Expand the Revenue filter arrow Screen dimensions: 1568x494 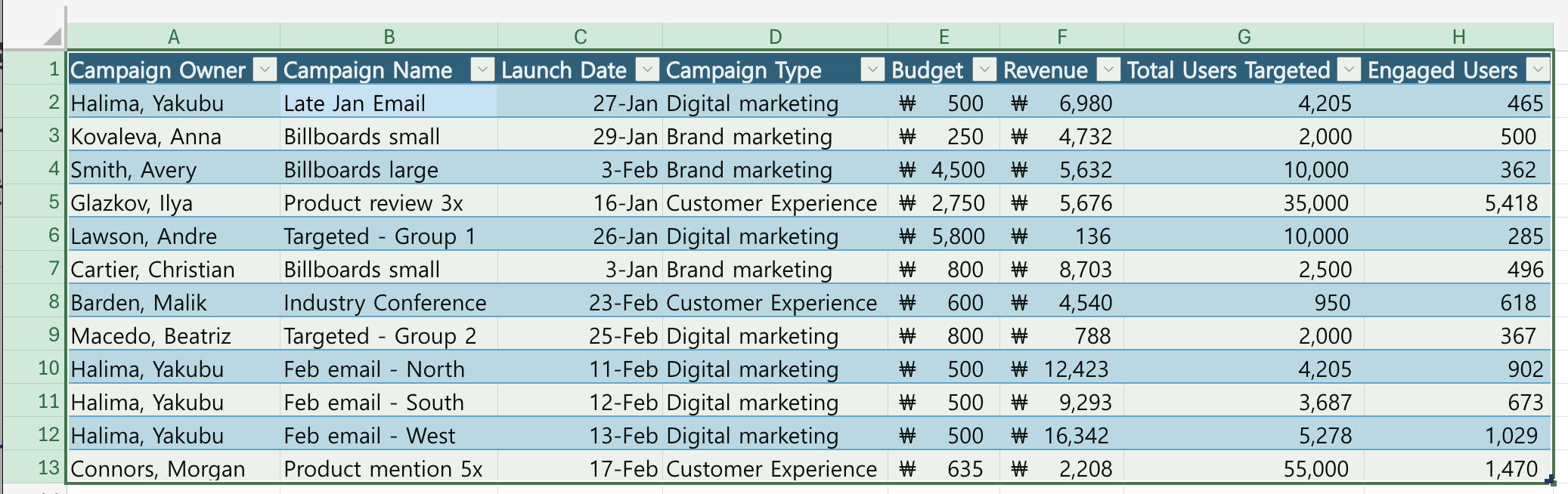1108,70
